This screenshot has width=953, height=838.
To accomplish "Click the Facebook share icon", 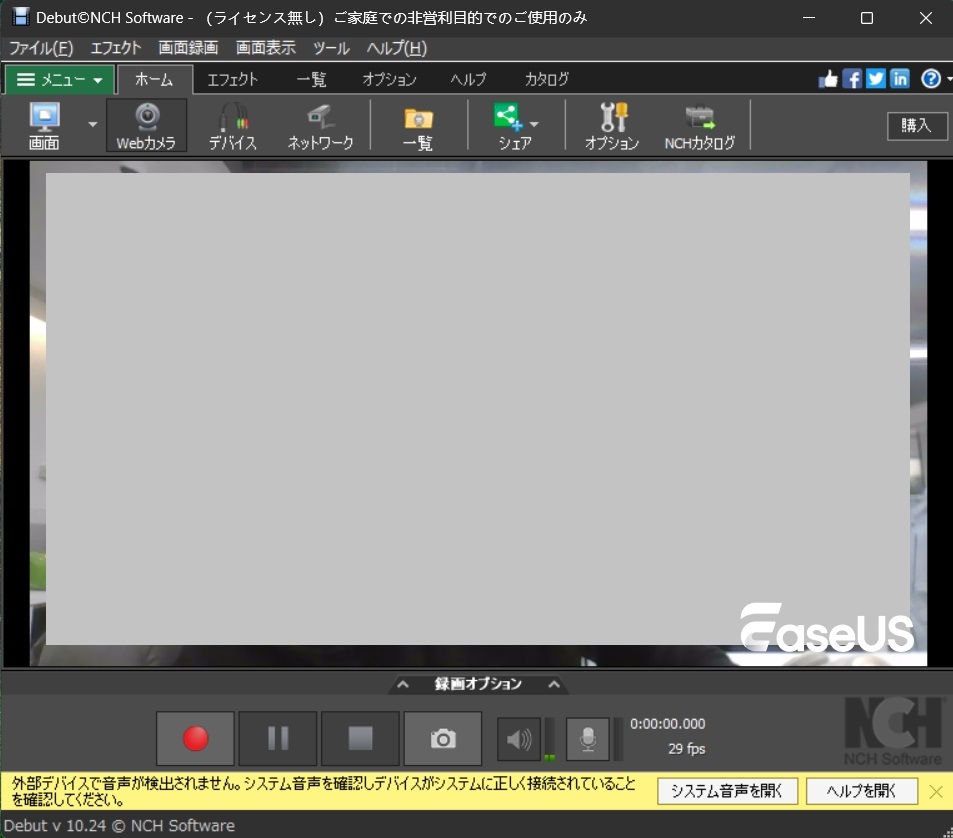I will point(852,79).
